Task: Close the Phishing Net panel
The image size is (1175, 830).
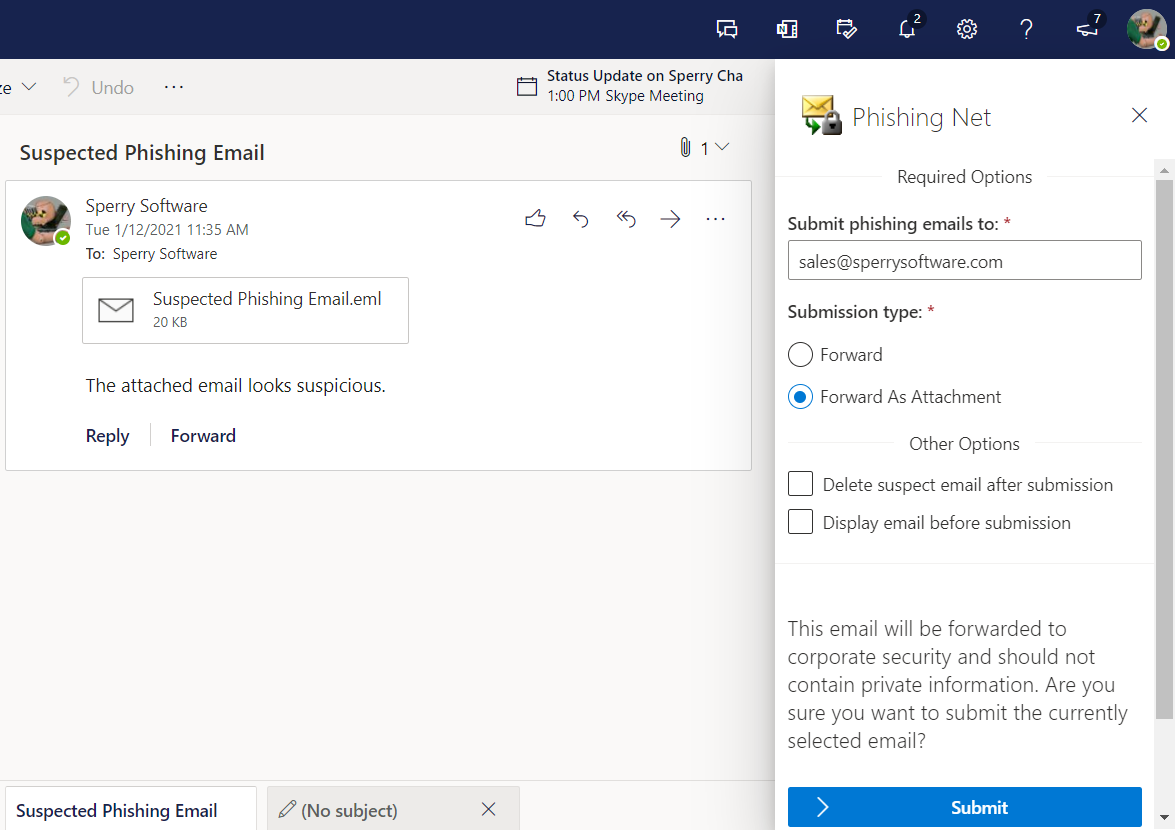Action: coord(1139,115)
